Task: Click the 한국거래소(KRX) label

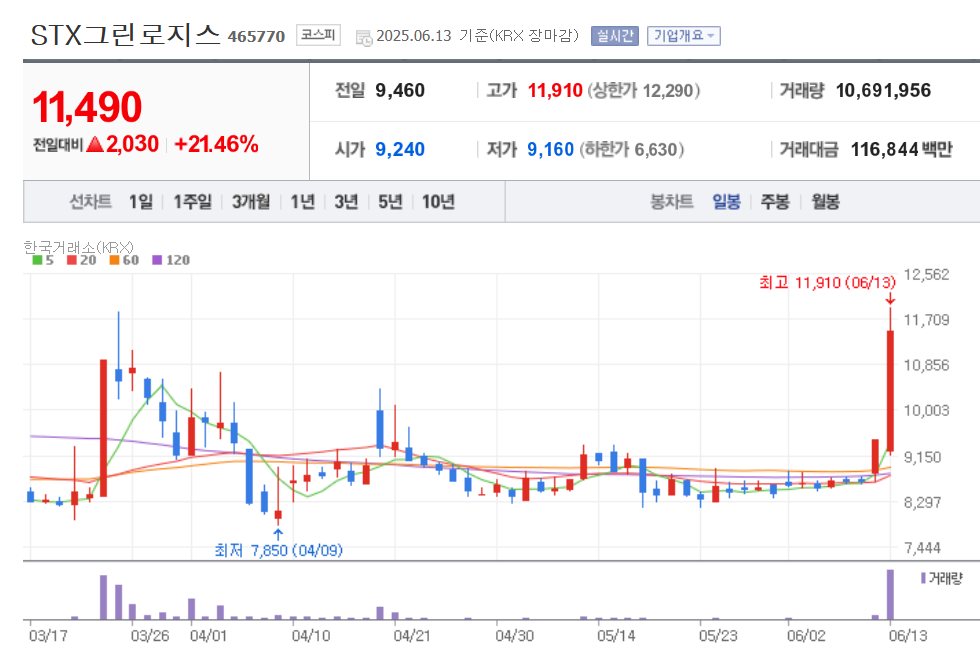Action: coord(79,247)
